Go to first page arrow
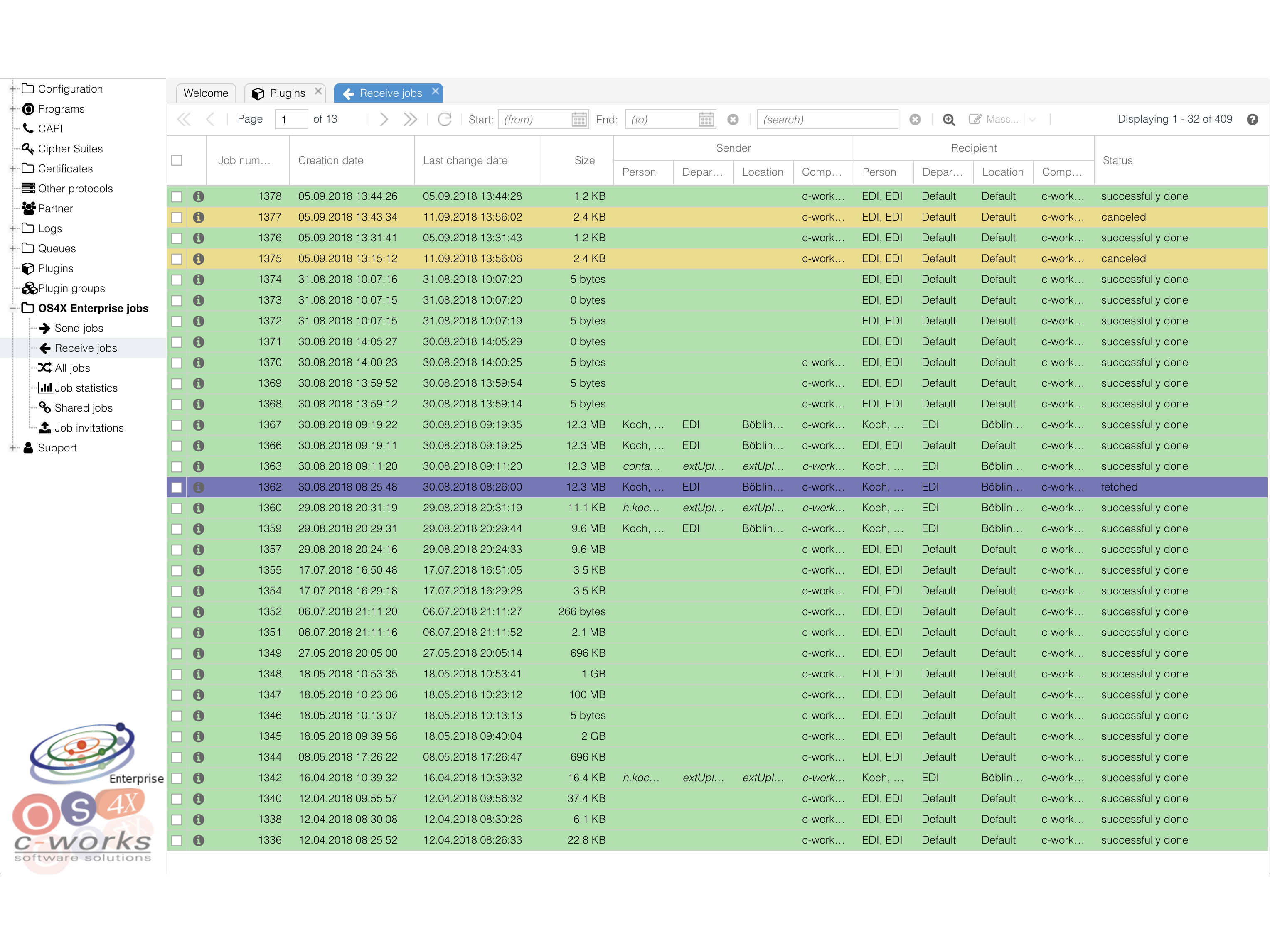Viewport: 1270px width, 952px height. (184, 119)
